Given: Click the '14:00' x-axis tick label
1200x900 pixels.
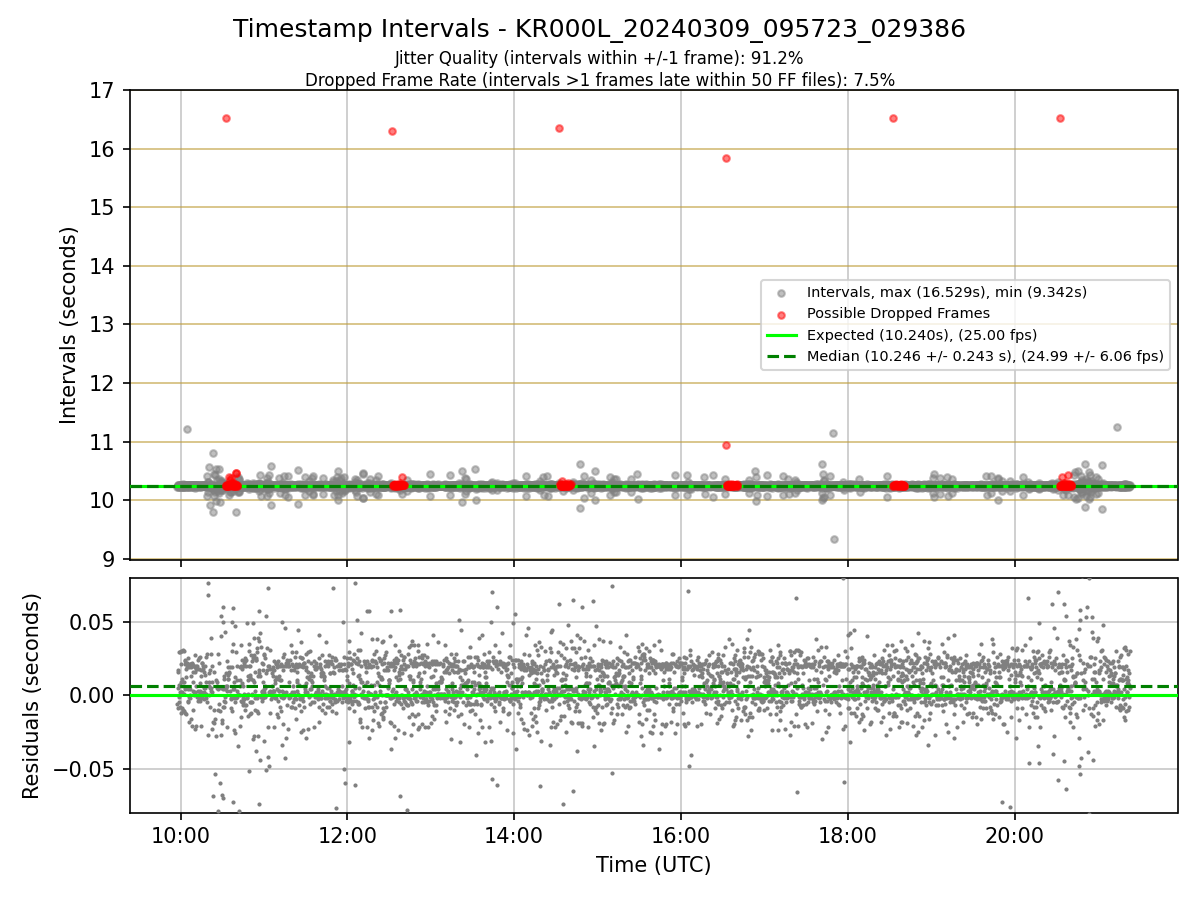Looking at the screenshot, I should [514, 836].
